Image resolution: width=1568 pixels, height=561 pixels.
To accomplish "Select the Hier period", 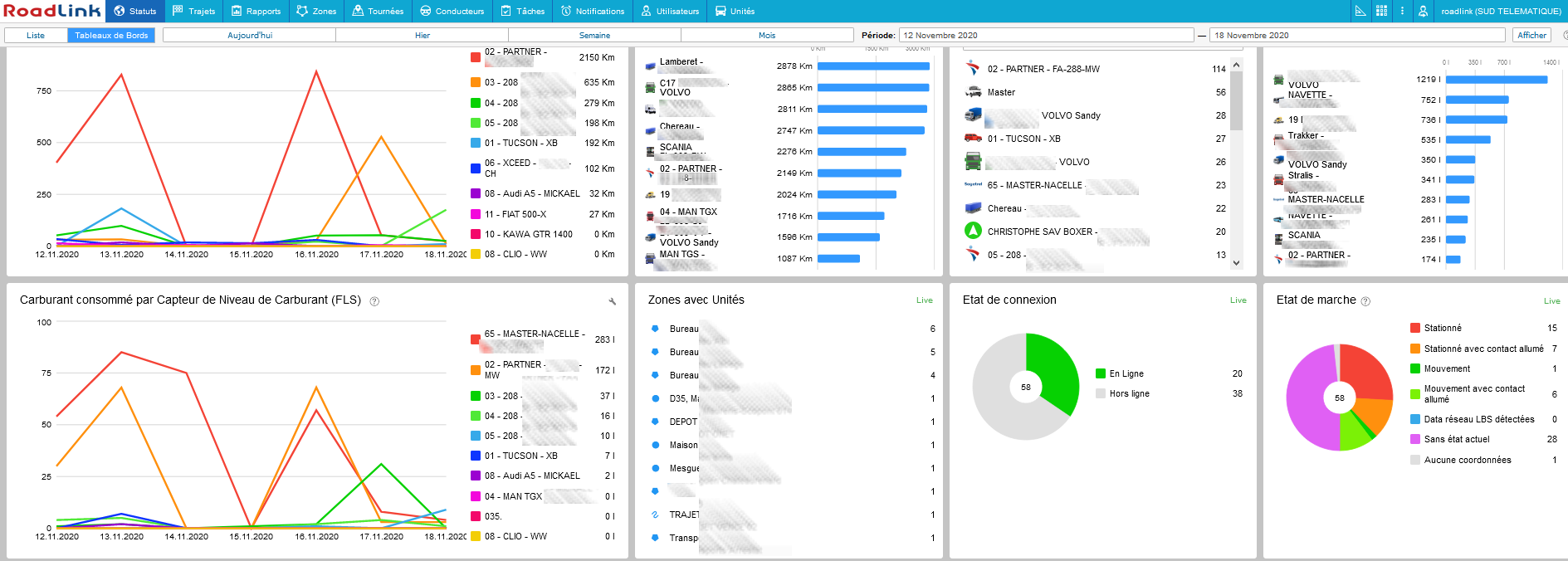I will [x=423, y=35].
